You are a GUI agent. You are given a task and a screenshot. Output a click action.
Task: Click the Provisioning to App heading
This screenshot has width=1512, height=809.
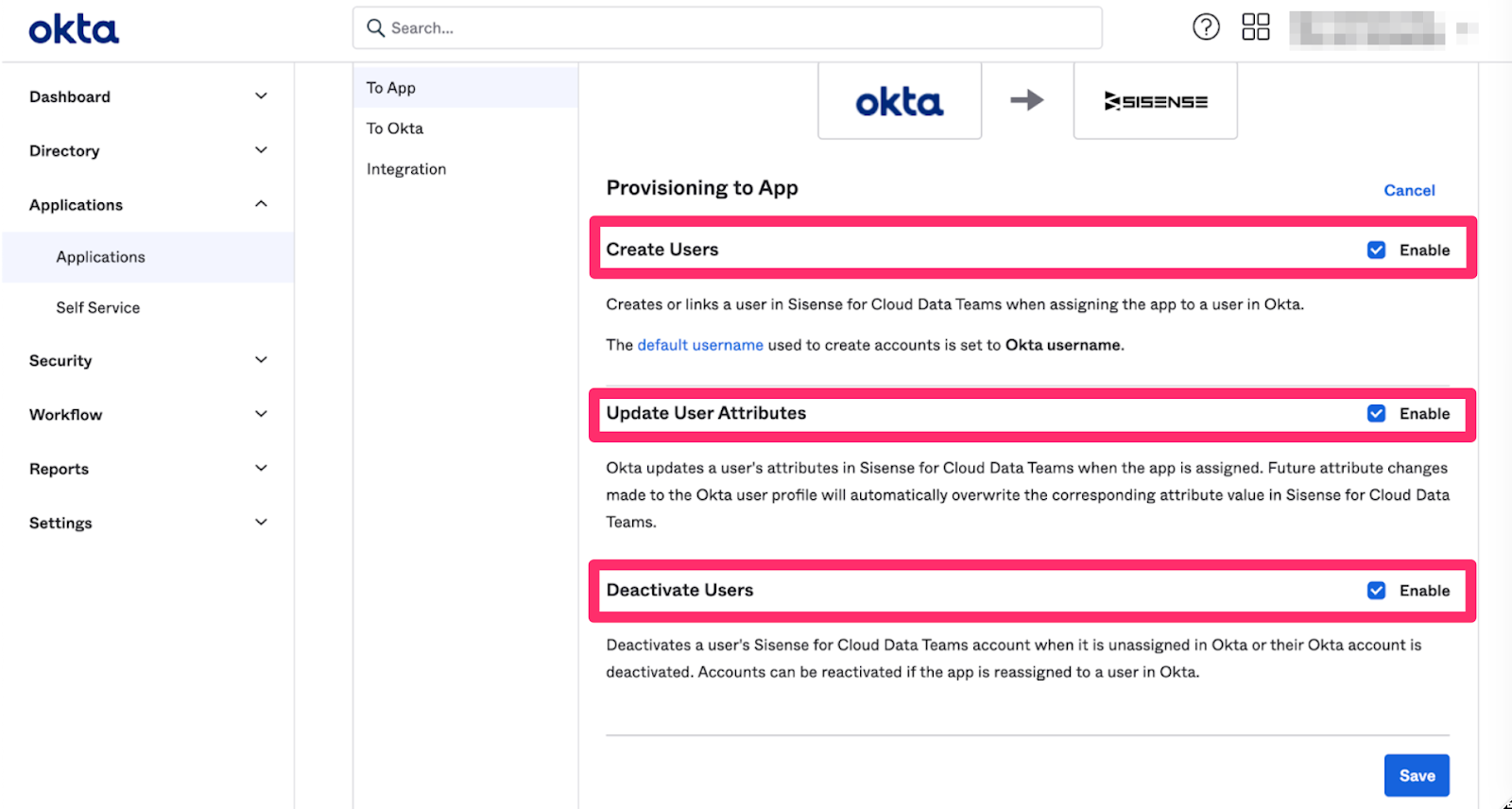(x=702, y=188)
